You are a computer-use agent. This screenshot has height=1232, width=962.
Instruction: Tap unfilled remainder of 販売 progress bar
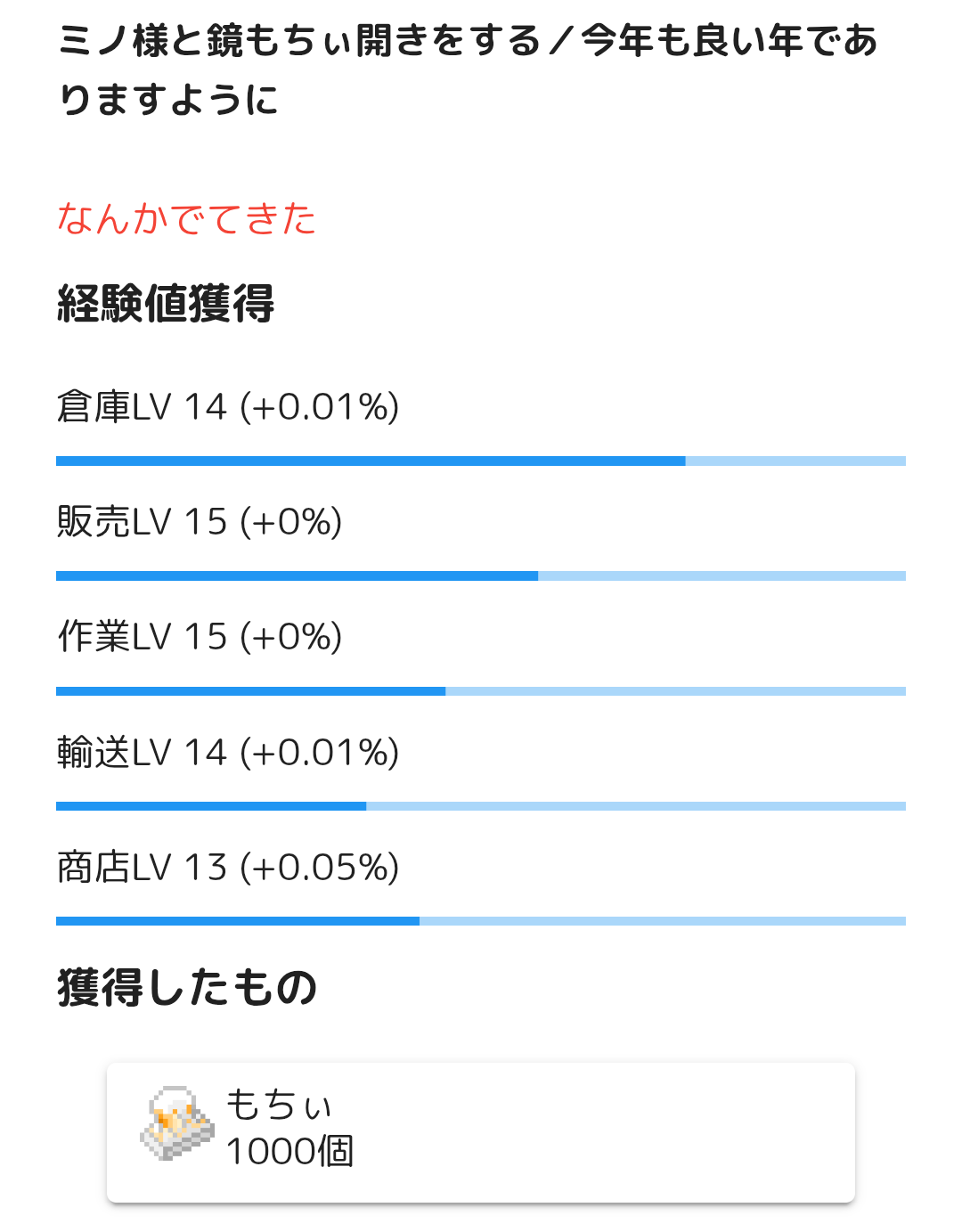(721, 576)
